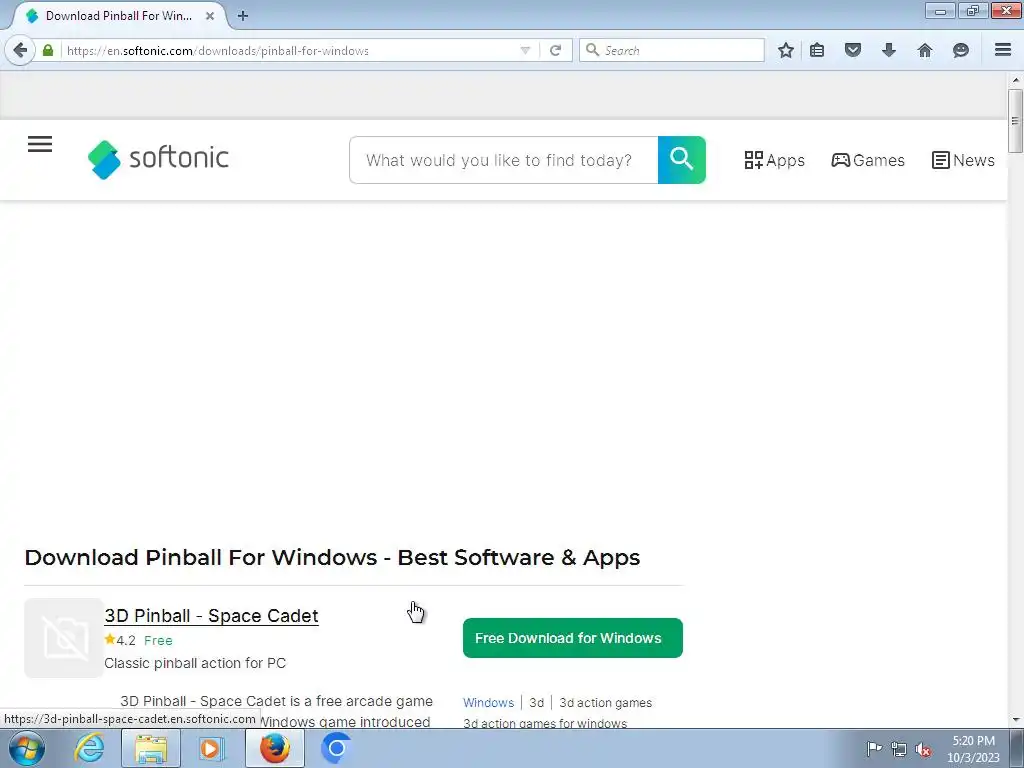Click the Firefox toolbar Search field
Image resolution: width=1024 pixels, height=768 pixels.
pos(671,50)
